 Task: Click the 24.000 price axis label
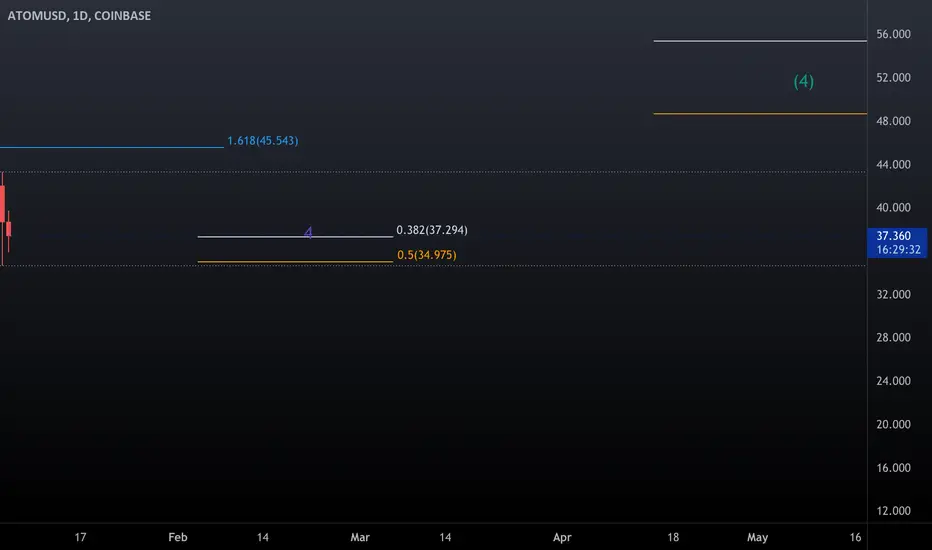point(893,381)
